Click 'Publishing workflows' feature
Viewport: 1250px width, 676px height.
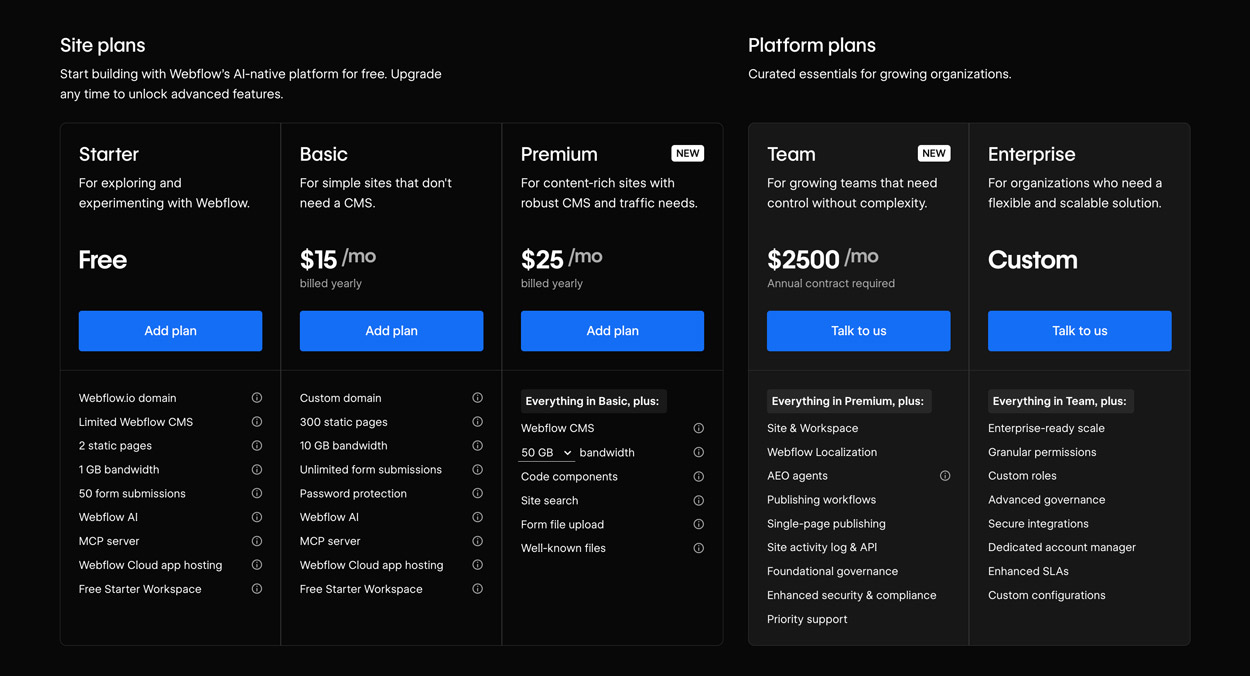click(x=821, y=500)
